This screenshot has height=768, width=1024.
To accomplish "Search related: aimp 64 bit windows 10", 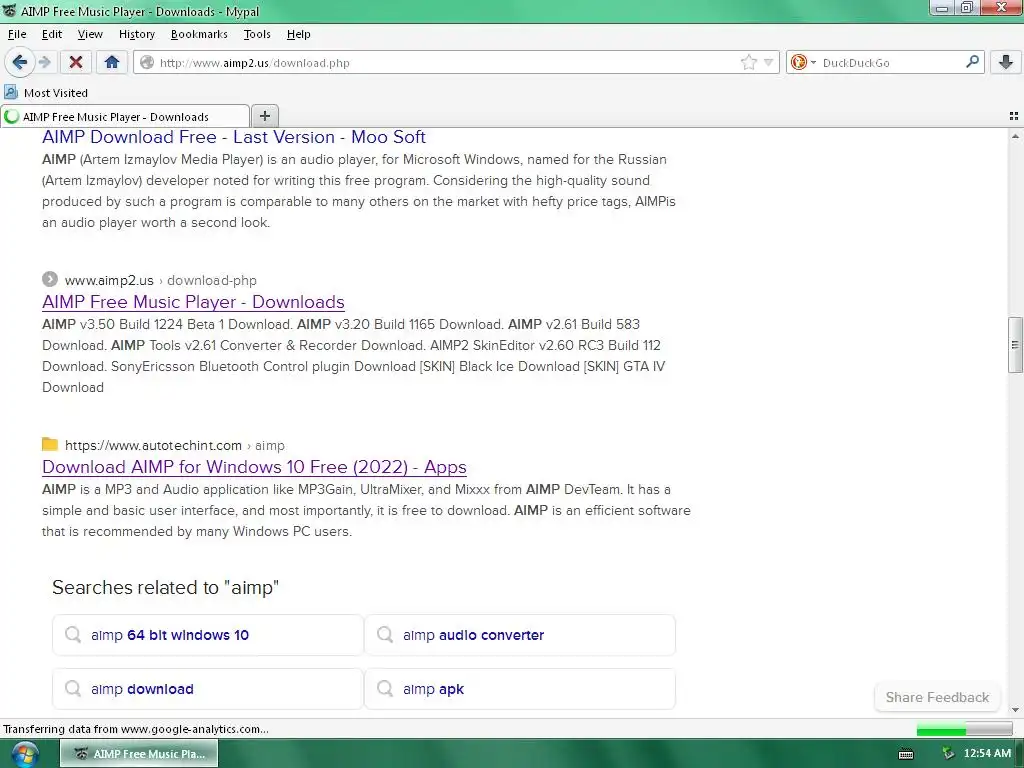I will (x=208, y=635).
